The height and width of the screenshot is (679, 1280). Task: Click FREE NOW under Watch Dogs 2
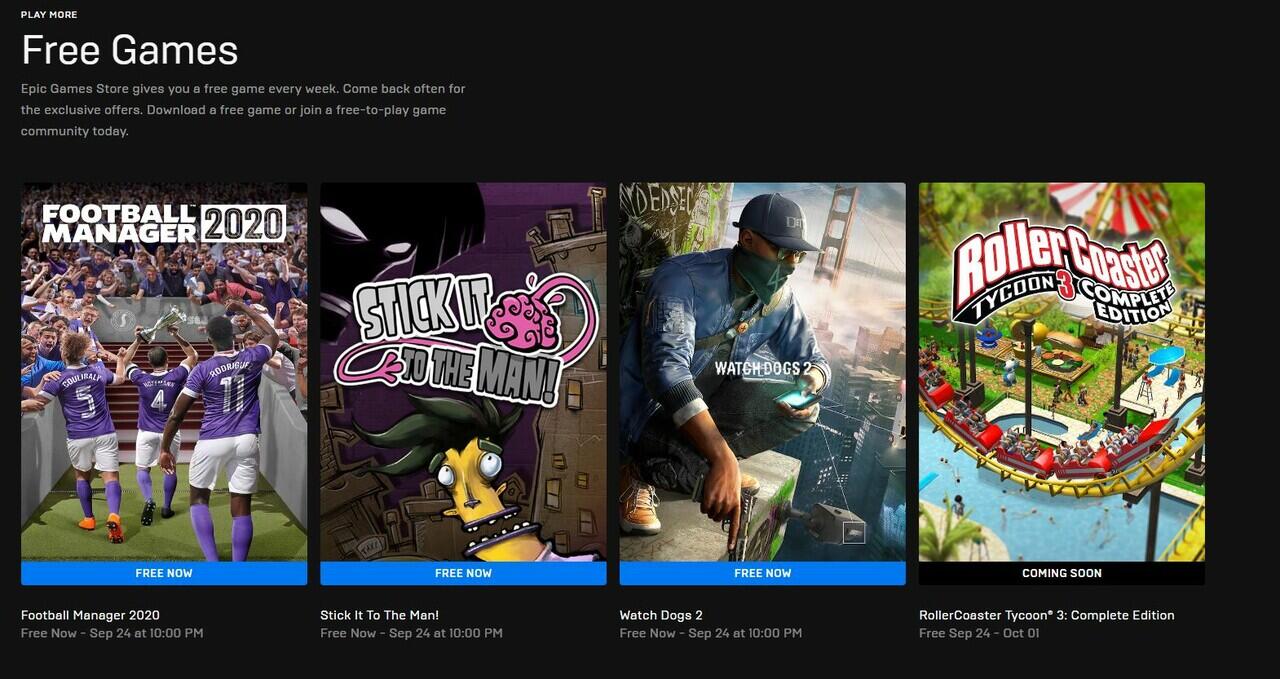click(762, 573)
